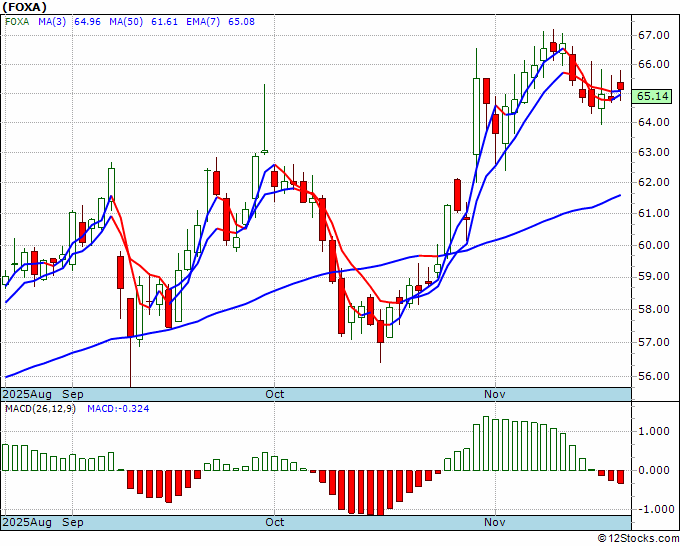Click the 2025Aug label on price chart axis

[x=27, y=394]
